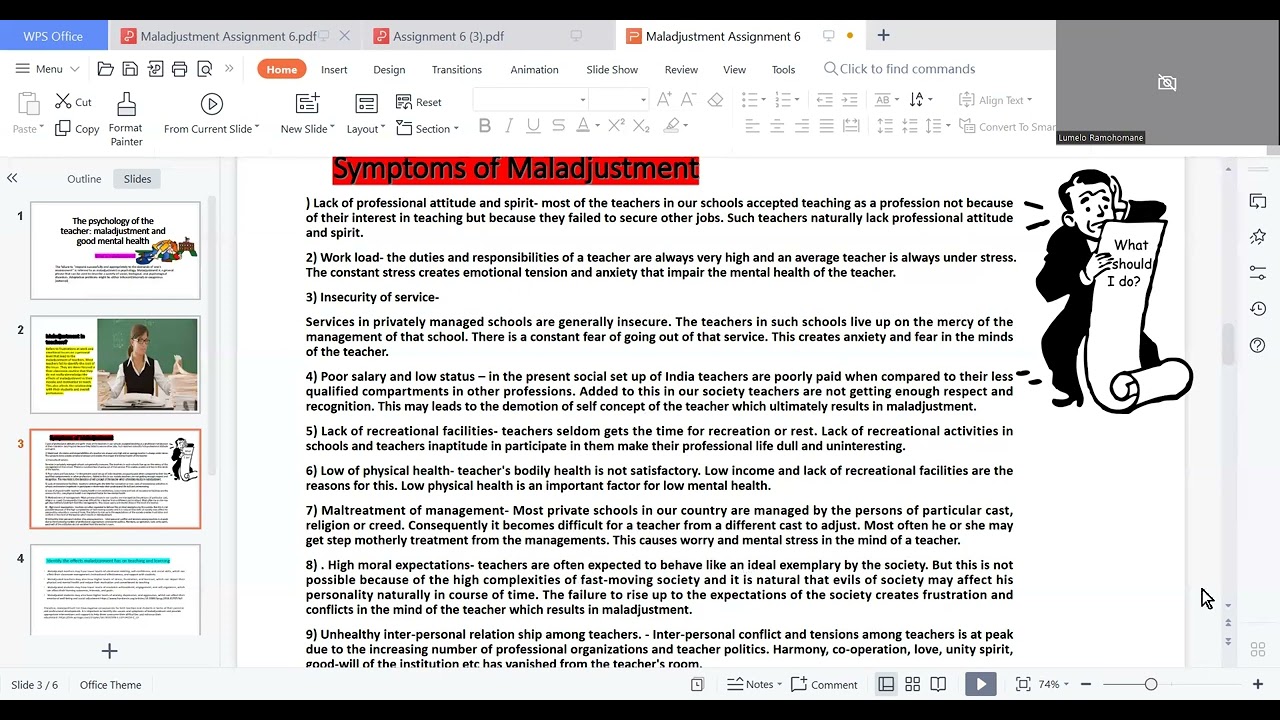This screenshot has height=720, width=1280.
Task: Click the Print icon in quick toolbar
Action: click(180, 69)
